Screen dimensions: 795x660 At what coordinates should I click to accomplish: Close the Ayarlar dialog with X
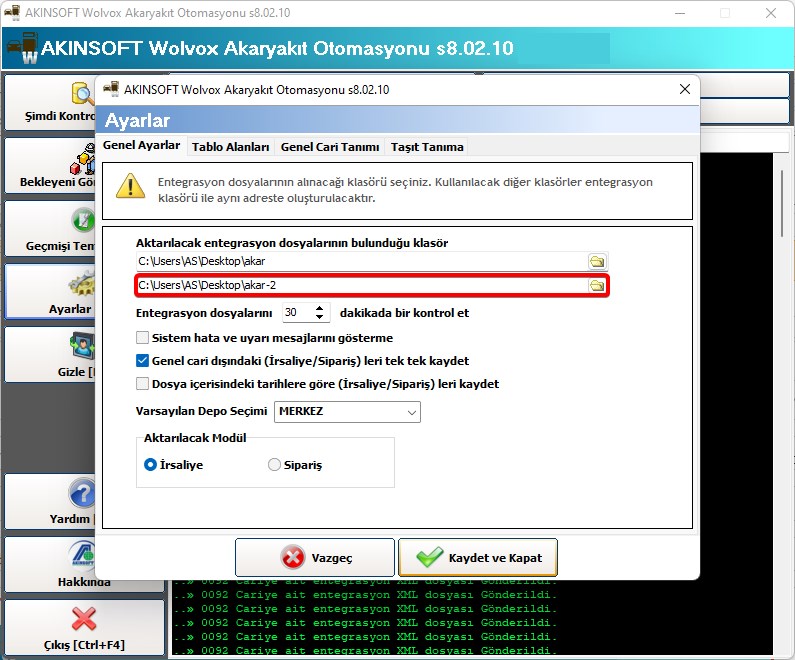(x=684, y=89)
